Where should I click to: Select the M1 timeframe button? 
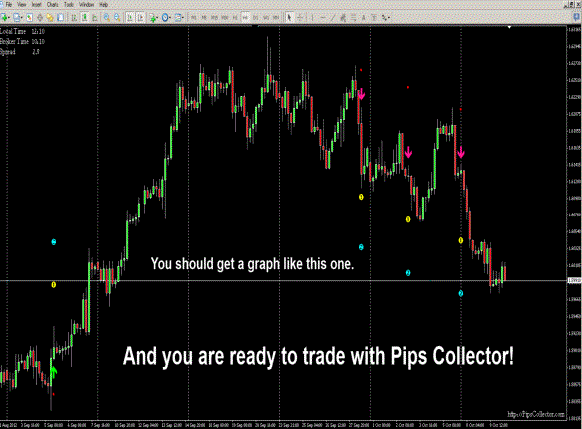(193, 17)
